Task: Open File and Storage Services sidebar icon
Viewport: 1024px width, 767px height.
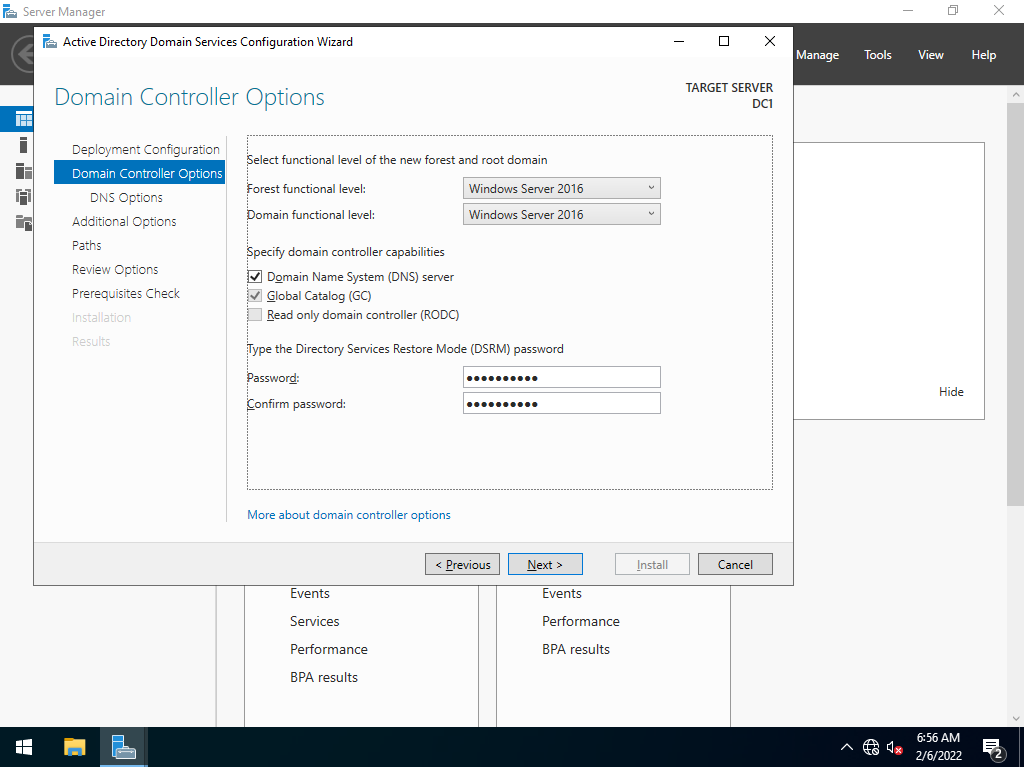Action: 24,223
